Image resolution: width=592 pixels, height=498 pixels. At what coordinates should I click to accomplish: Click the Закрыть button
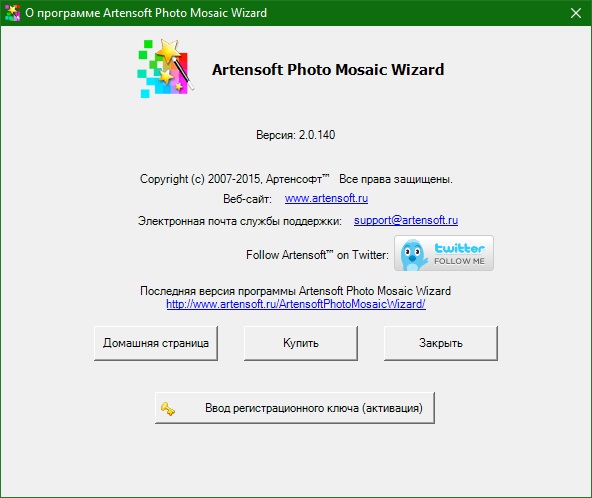point(441,343)
